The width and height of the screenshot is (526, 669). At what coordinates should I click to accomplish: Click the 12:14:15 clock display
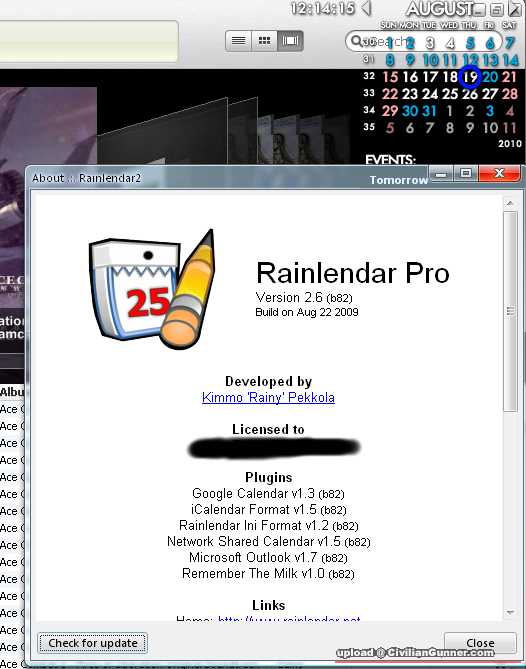323,8
